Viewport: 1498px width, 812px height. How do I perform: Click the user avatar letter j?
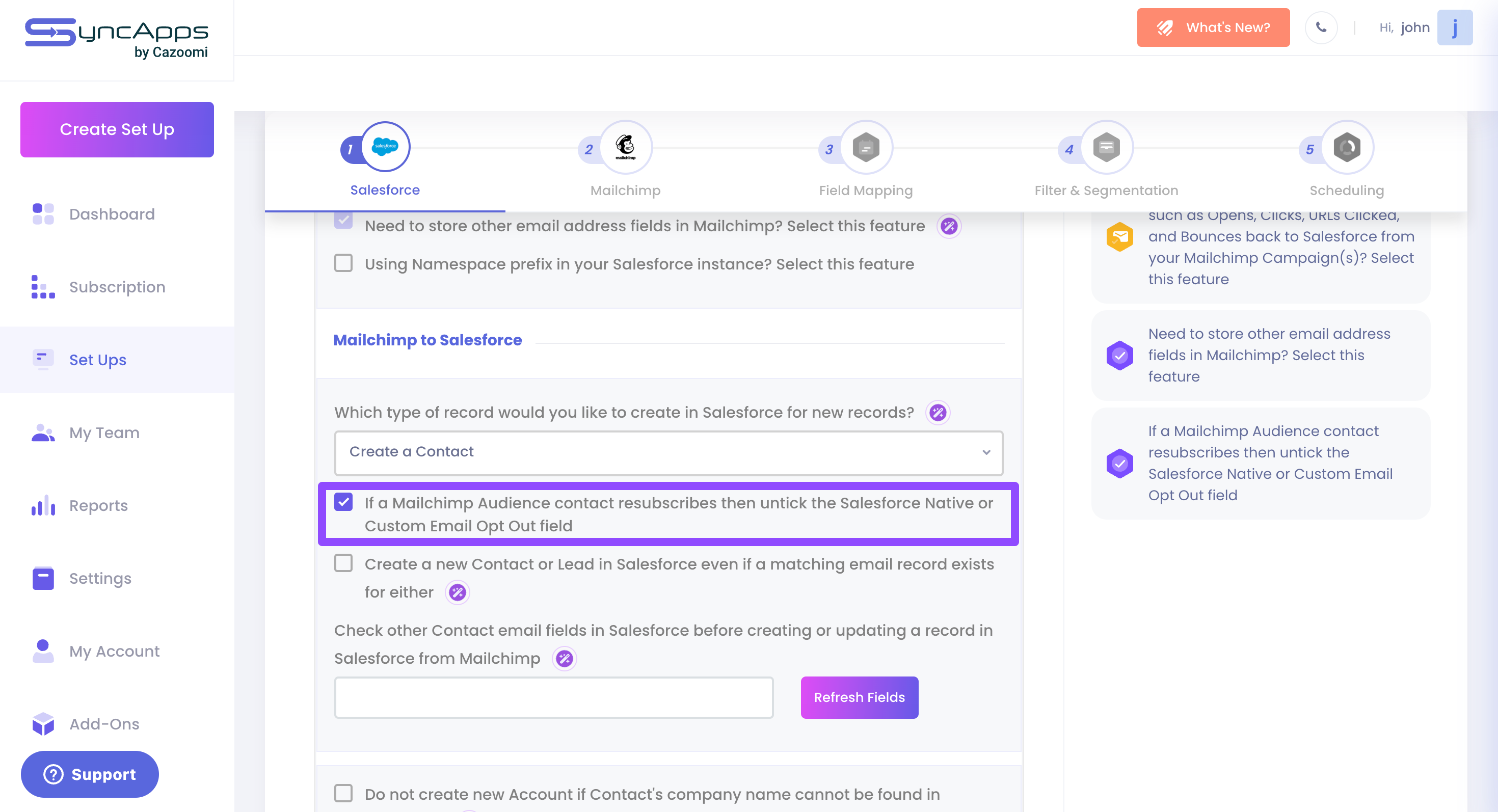tap(1454, 28)
